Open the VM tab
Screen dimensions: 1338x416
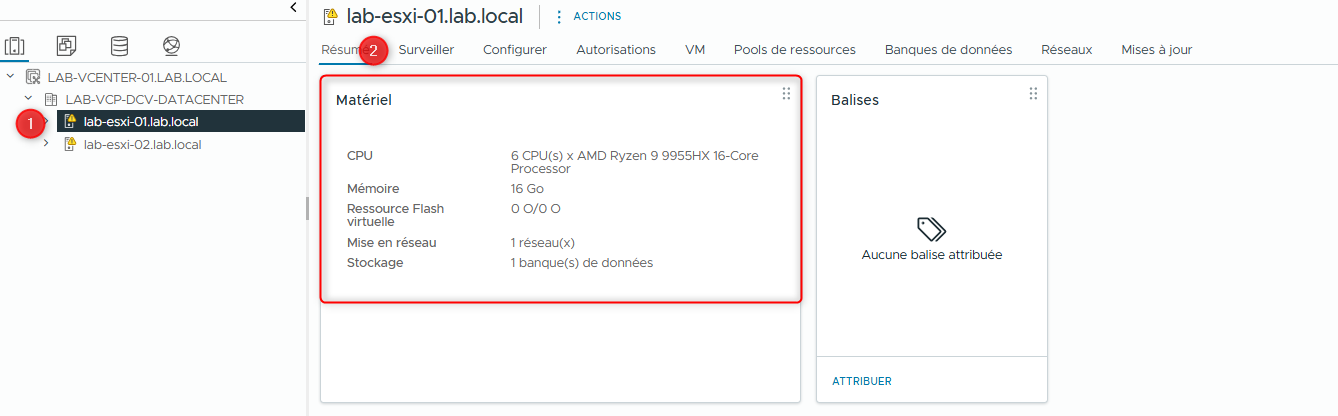pos(695,49)
